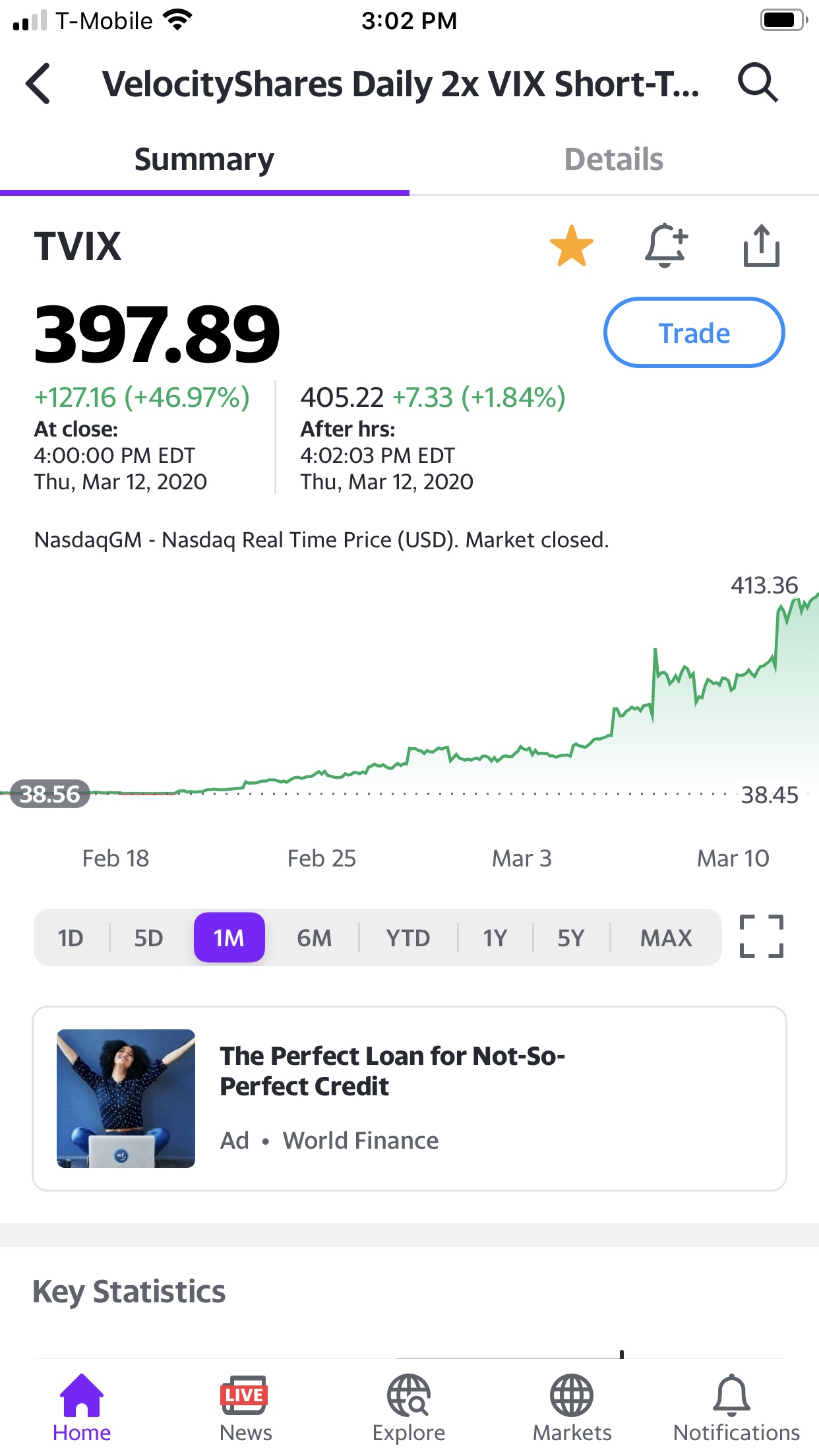Switch chart range to 5D
This screenshot has height=1456, width=819.
[148, 938]
